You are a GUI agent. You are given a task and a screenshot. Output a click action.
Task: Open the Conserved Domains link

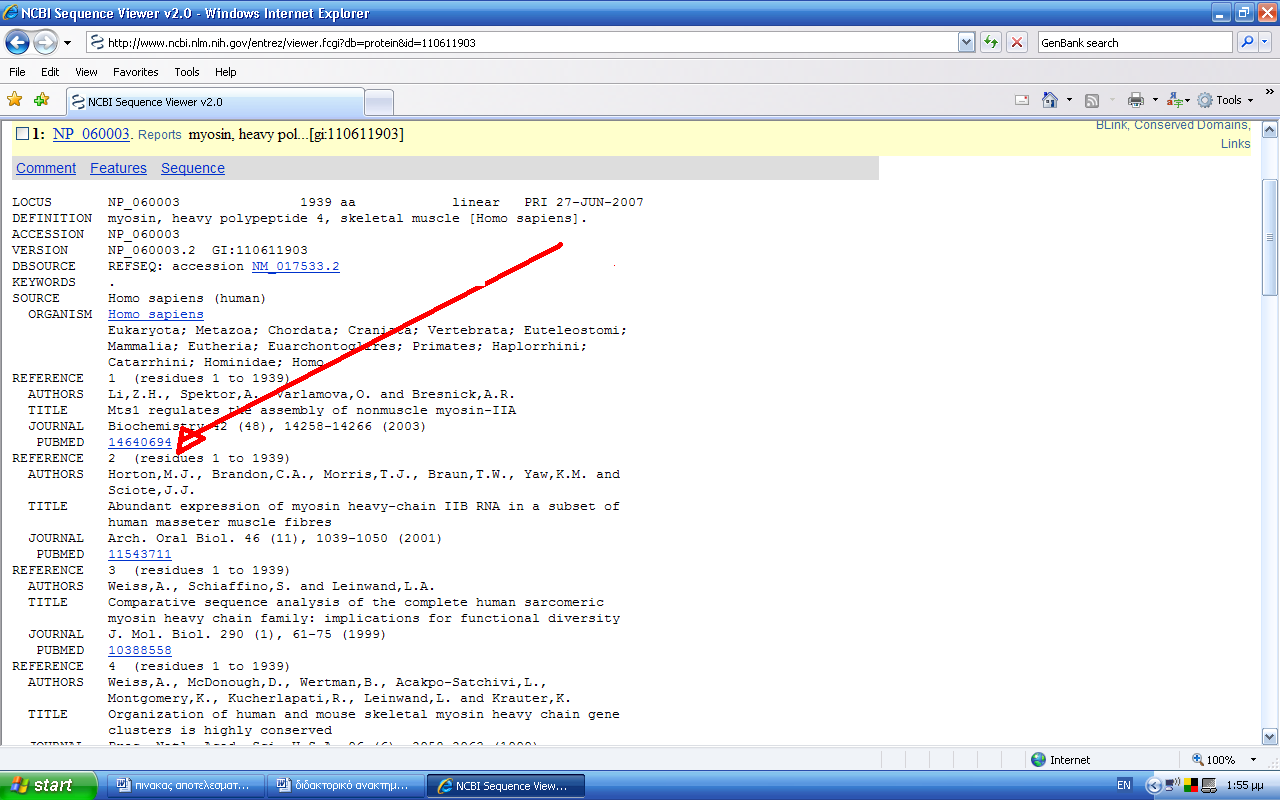pyautogui.click(x=1190, y=125)
